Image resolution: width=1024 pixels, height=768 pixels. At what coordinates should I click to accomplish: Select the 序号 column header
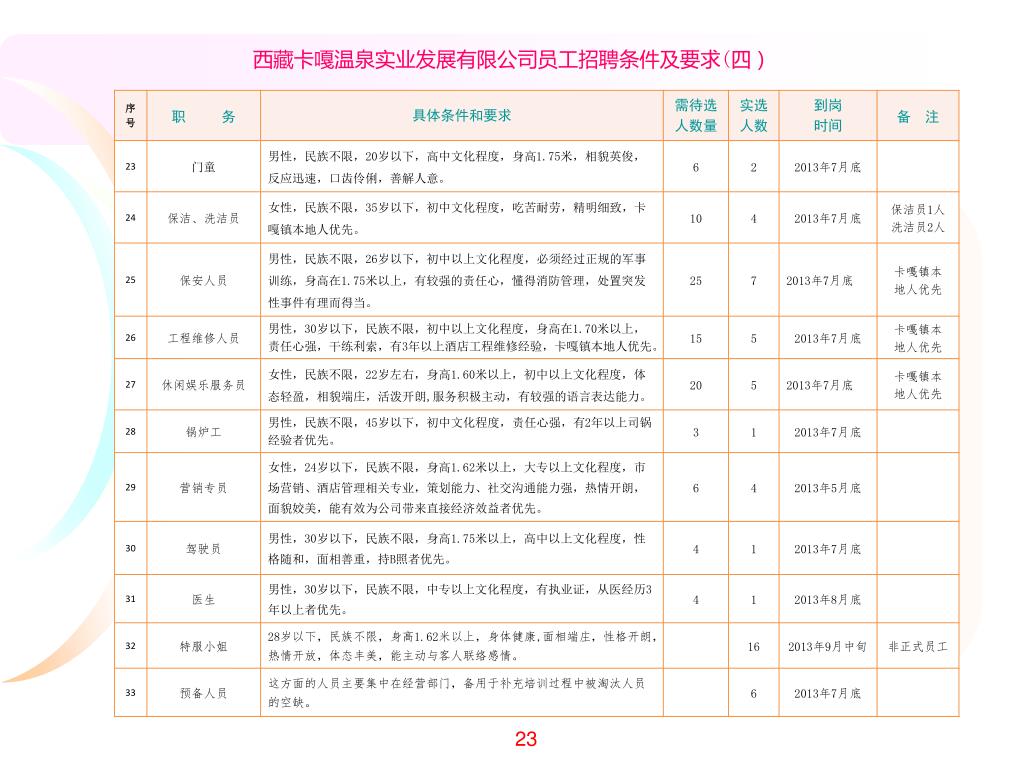coord(131,116)
